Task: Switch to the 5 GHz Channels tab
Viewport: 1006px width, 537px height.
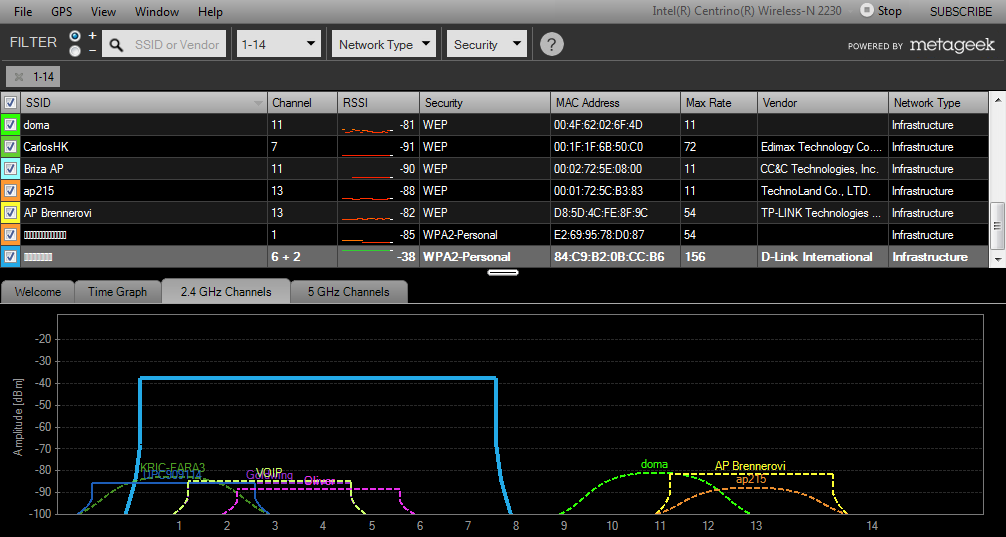Action: tap(349, 292)
